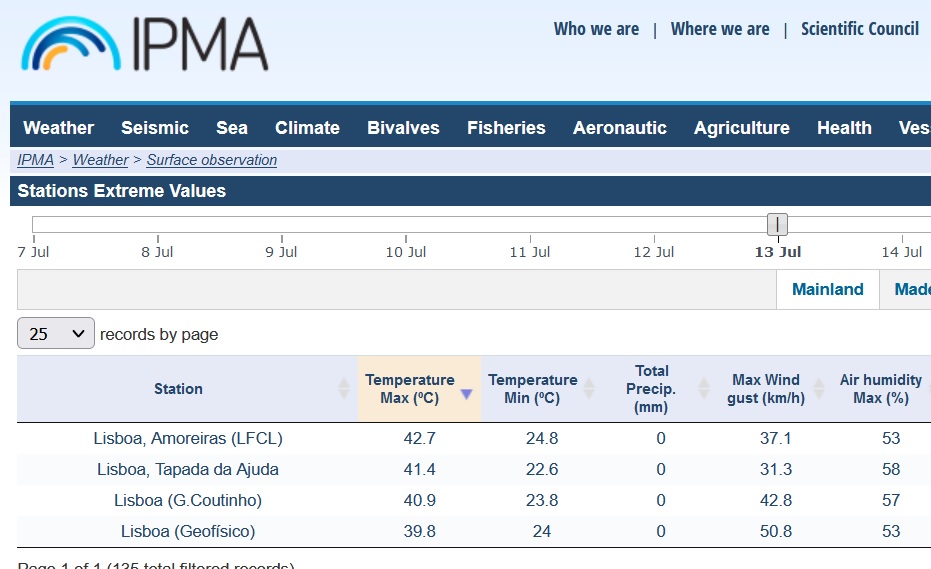Select 11 Jul on the timeline
Viewport: 931px width, 569px height.
530,252
